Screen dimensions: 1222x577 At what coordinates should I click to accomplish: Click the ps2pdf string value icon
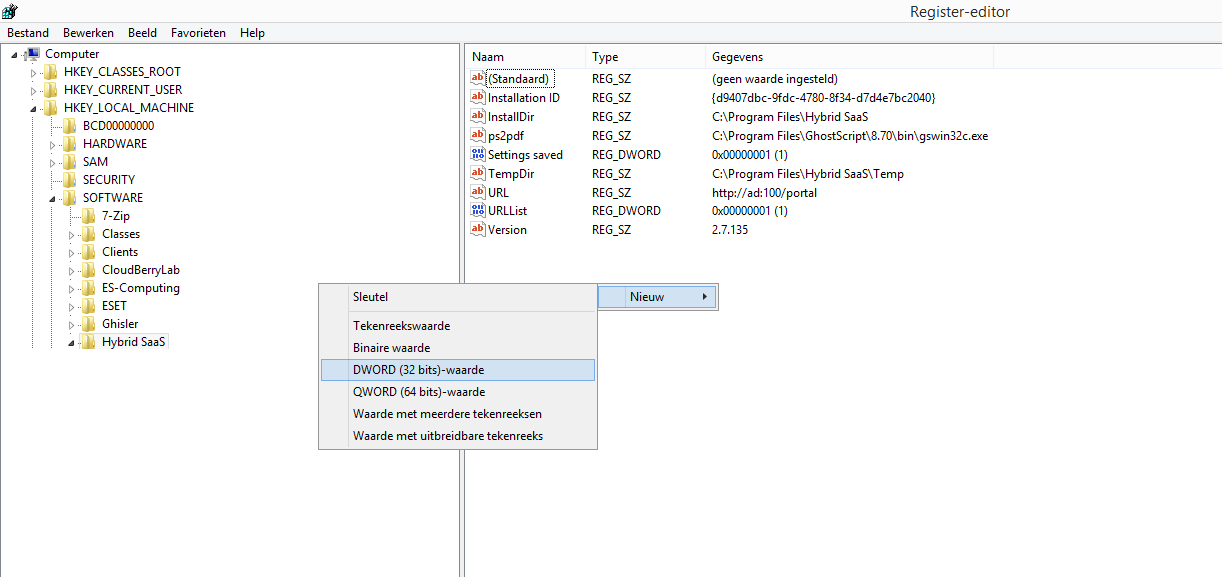point(478,136)
